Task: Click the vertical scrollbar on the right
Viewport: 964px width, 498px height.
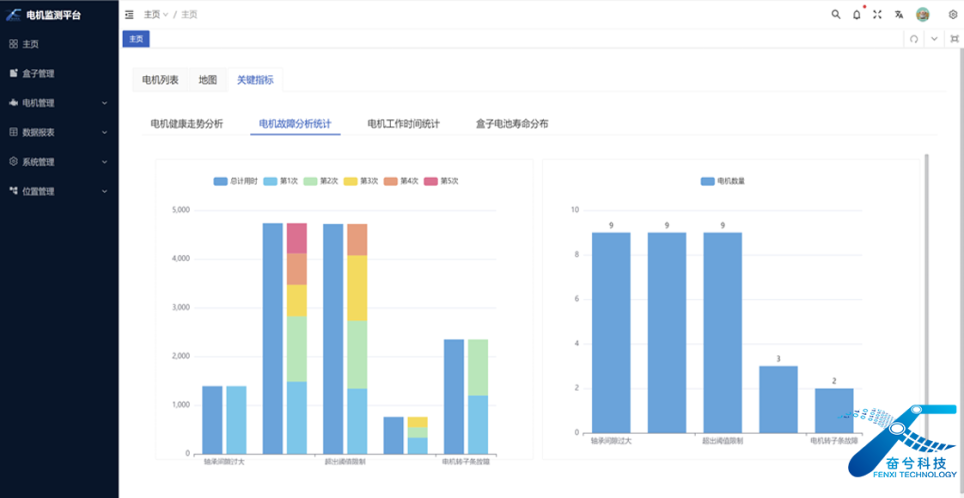Action: point(926,300)
